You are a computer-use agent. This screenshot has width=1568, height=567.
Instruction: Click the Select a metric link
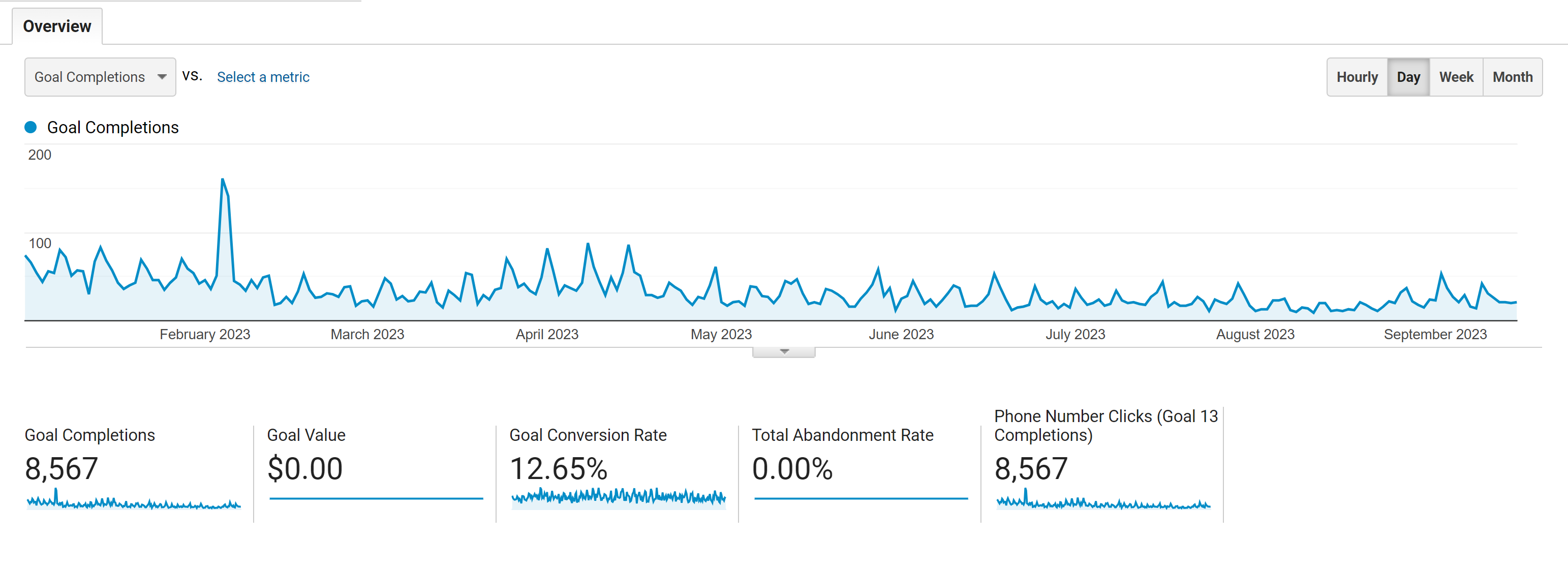click(x=263, y=77)
